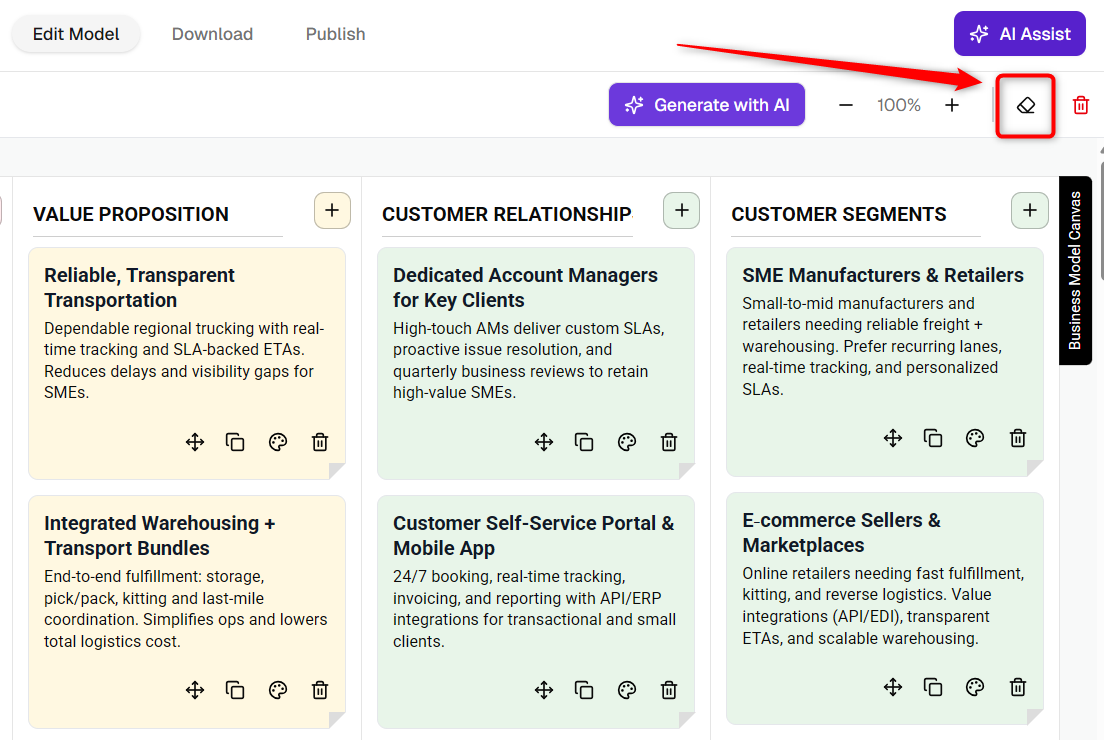
Task: Open the AI Assist panel
Action: tap(1020, 34)
